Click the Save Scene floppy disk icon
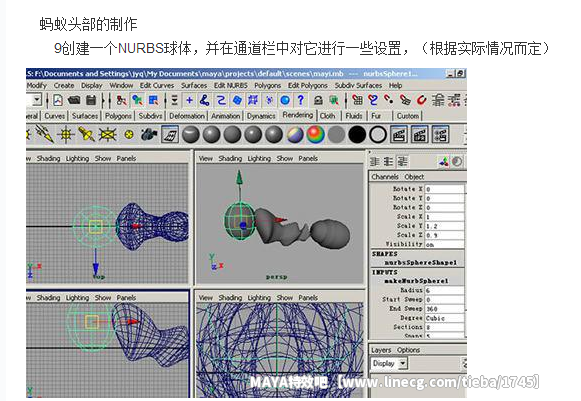 pos(91,100)
